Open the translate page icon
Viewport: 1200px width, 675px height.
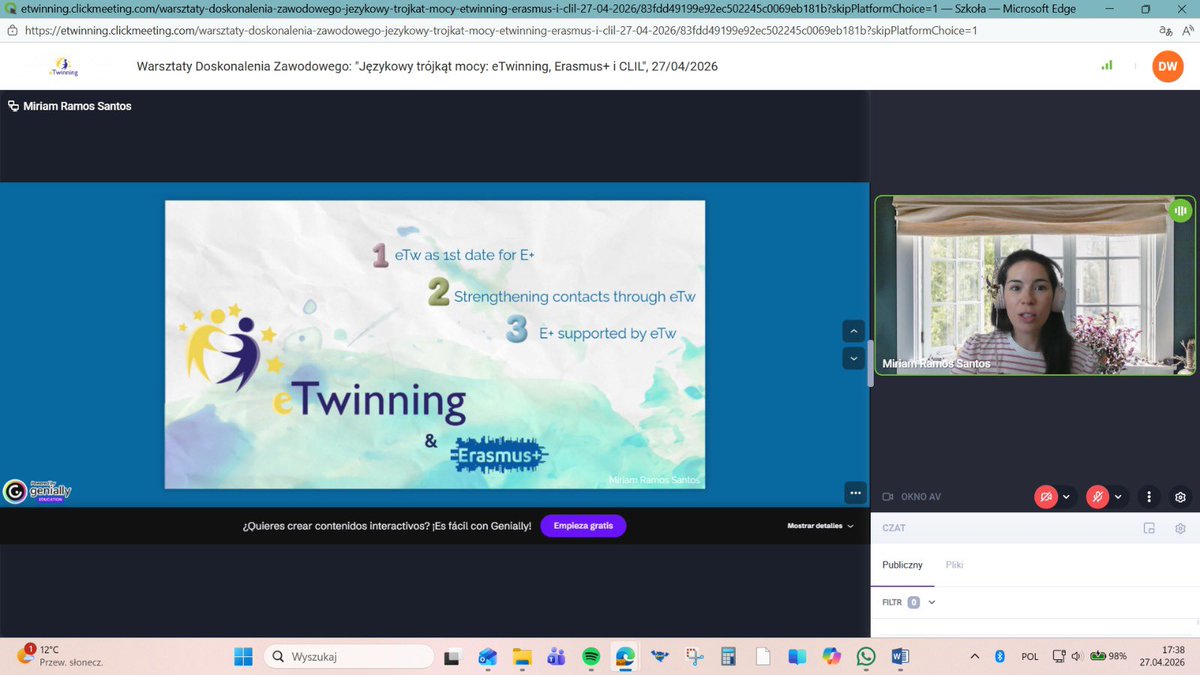[1165, 30]
